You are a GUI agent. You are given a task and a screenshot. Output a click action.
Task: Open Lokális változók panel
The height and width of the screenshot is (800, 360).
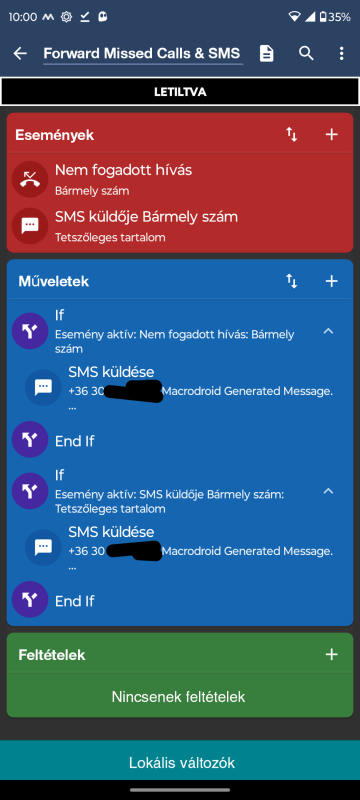coord(180,763)
